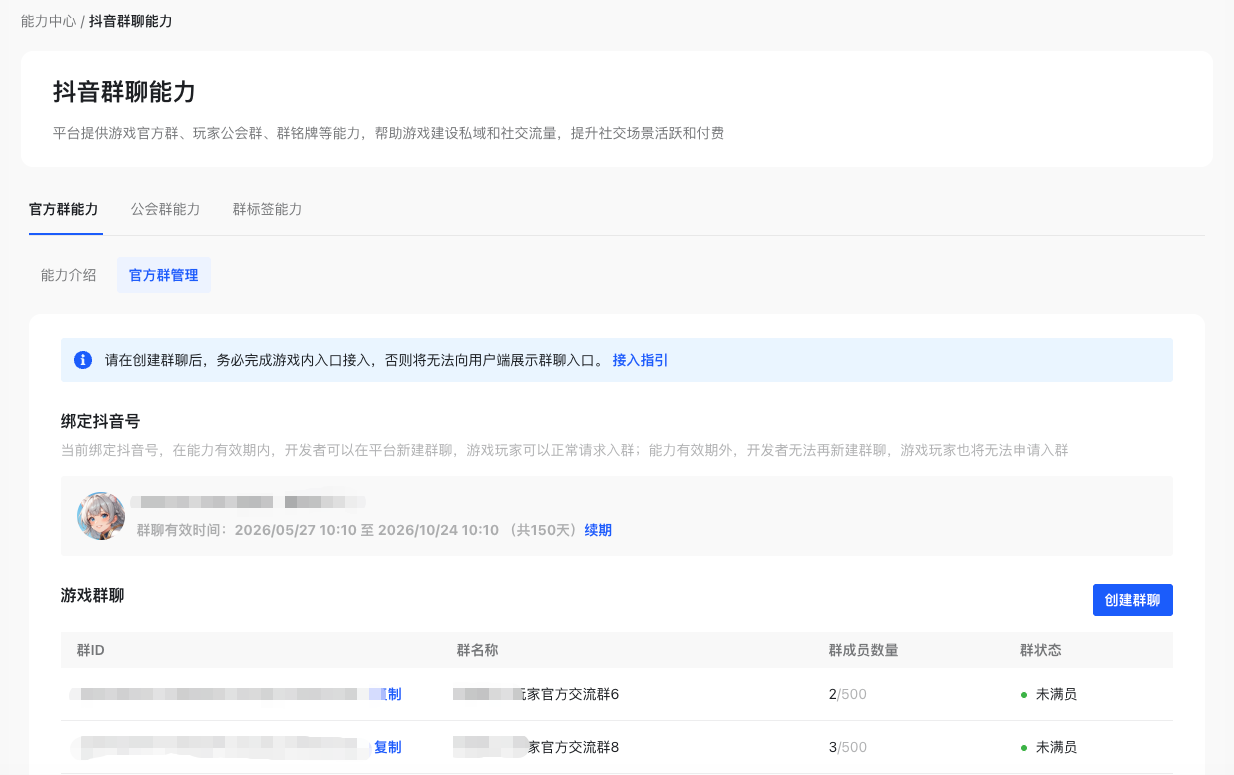Click the group name ending 官方交流群6
Viewport: 1234px width, 775px height.
tap(536, 694)
